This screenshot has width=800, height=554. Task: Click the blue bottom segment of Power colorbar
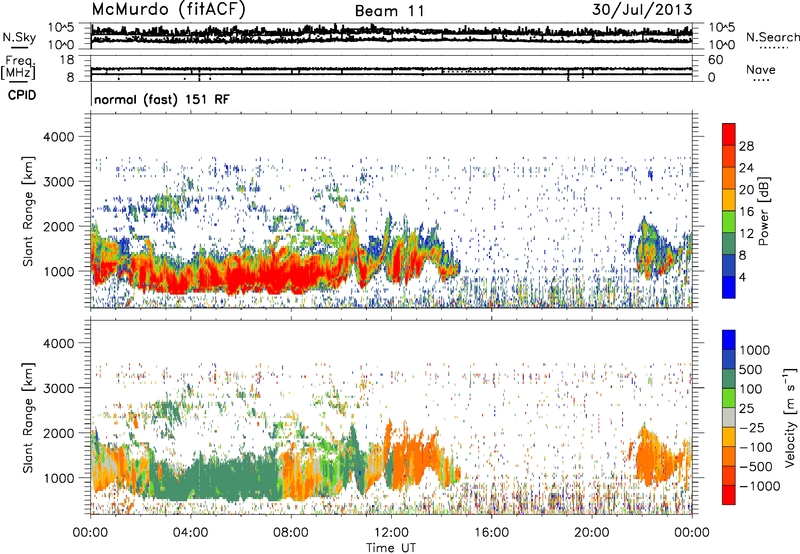[x=729, y=287]
